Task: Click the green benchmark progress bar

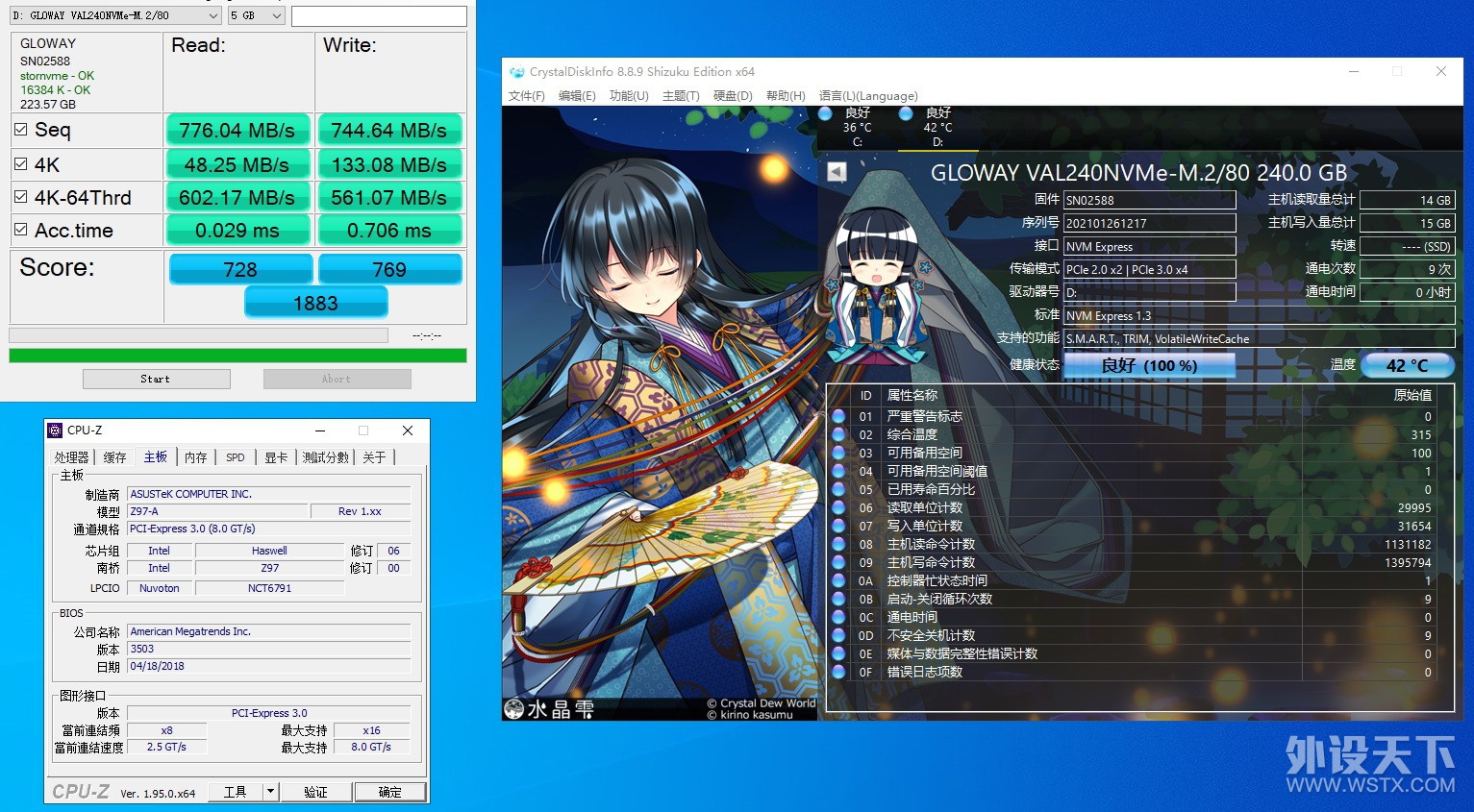Action: (x=237, y=356)
